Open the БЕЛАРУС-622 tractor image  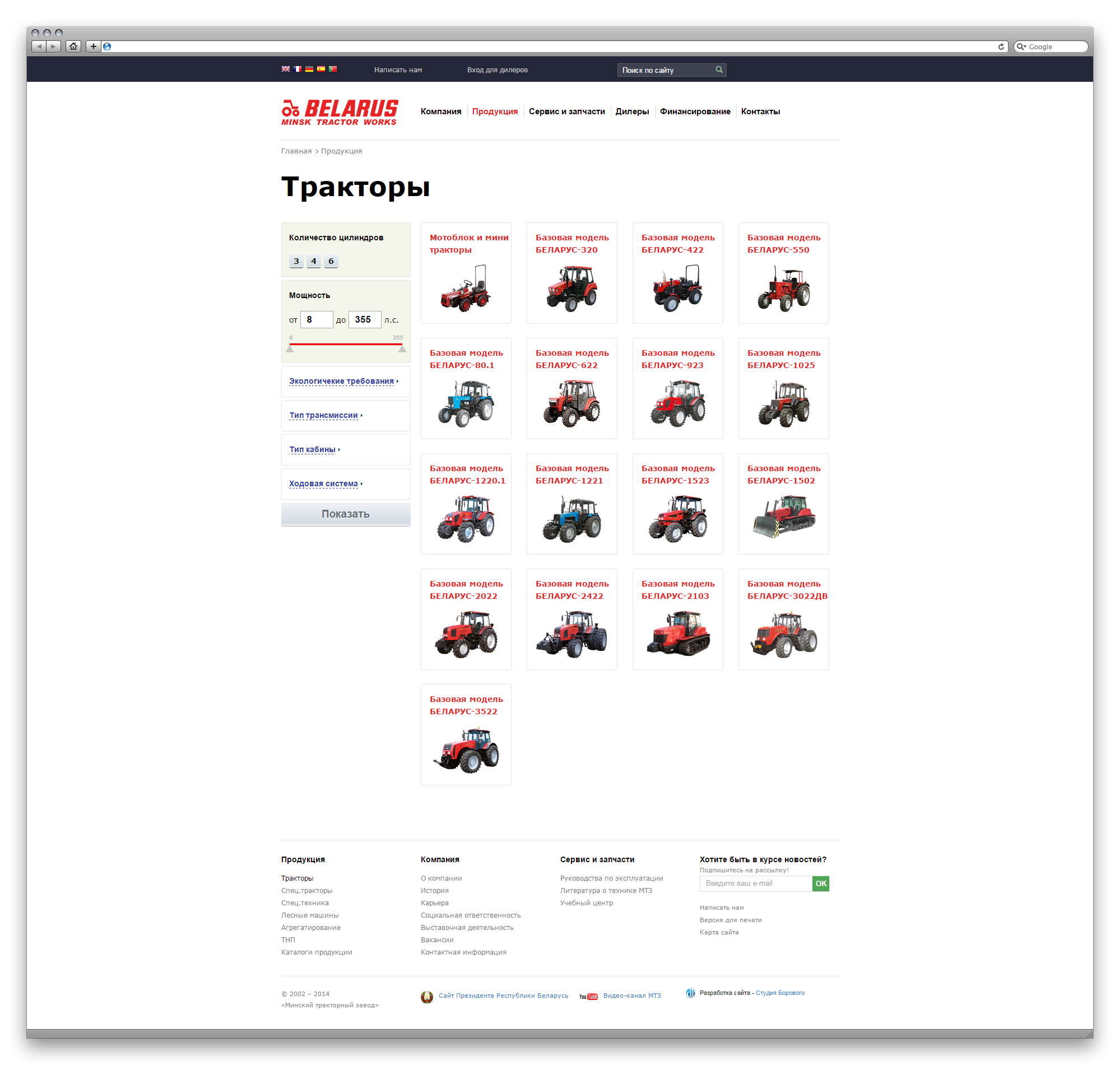(571, 403)
